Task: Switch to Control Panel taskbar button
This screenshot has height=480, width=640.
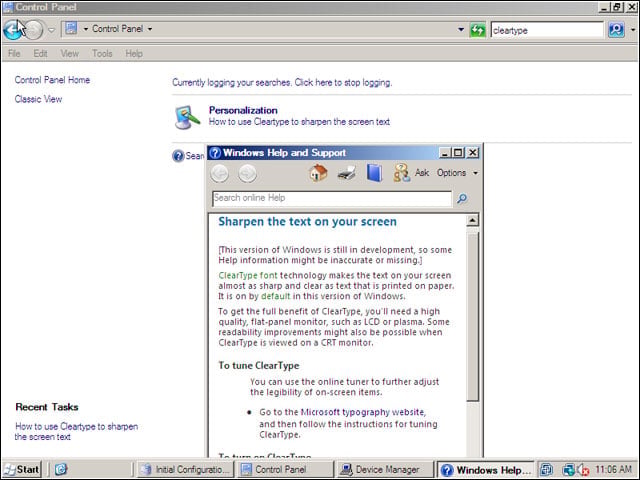Action: (x=284, y=469)
